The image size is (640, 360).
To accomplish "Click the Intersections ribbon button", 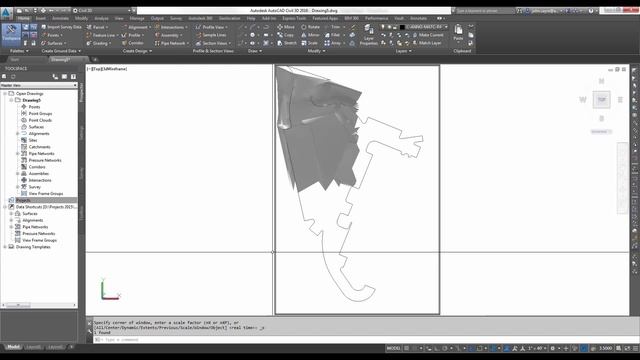I will [x=171, y=27].
